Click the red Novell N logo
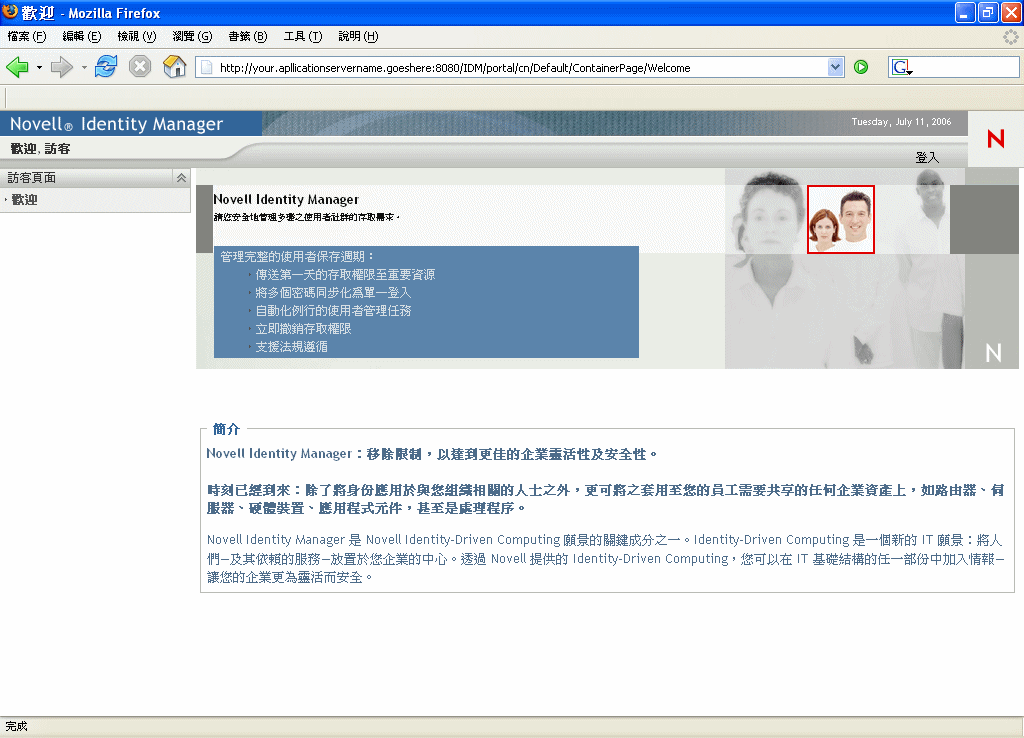Viewport: 1024px width, 738px height. pos(995,138)
